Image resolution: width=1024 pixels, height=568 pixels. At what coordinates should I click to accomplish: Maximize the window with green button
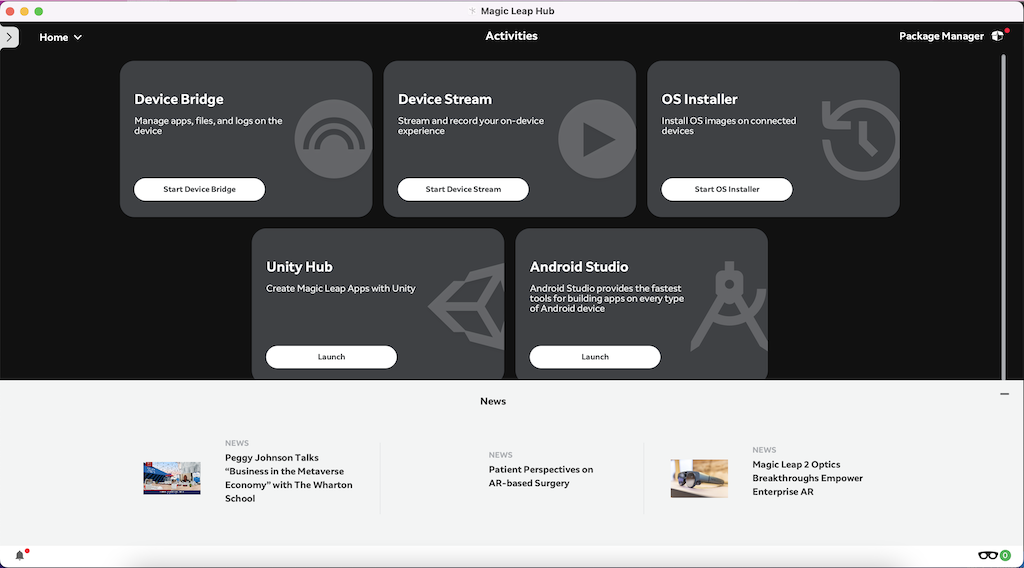(x=39, y=11)
